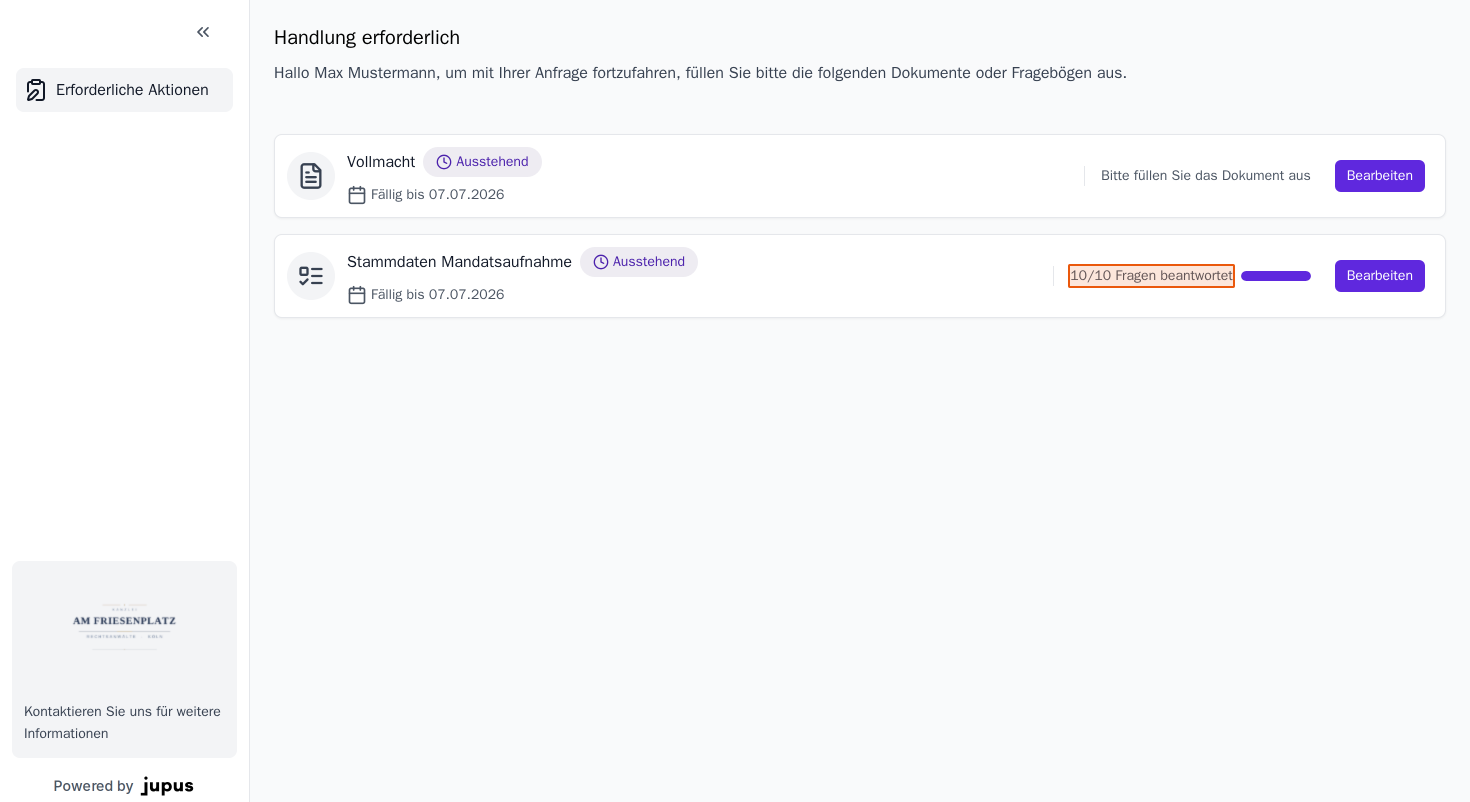
Task: Click the document icon for Vollmacht
Action: [x=311, y=176]
